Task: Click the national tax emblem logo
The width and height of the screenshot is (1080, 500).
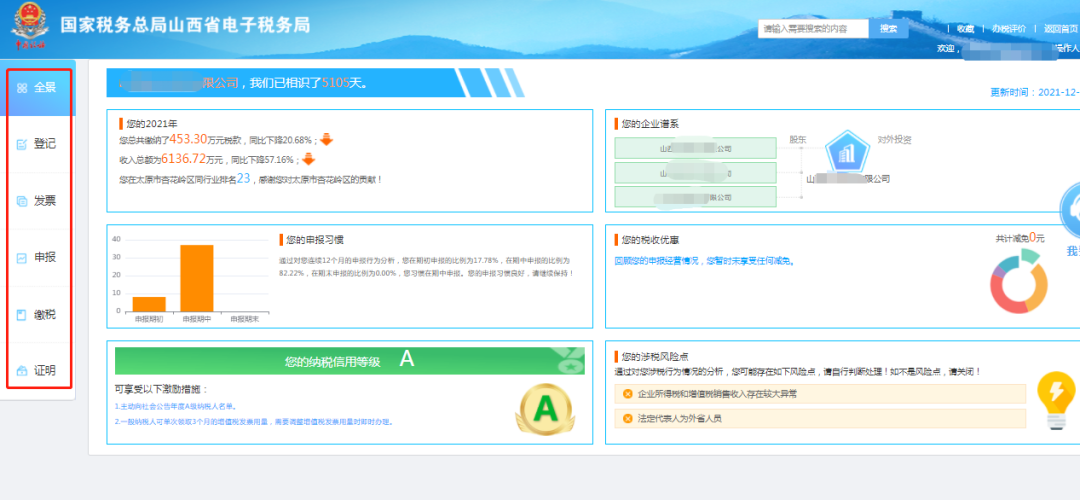Action: click(x=29, y=27)
